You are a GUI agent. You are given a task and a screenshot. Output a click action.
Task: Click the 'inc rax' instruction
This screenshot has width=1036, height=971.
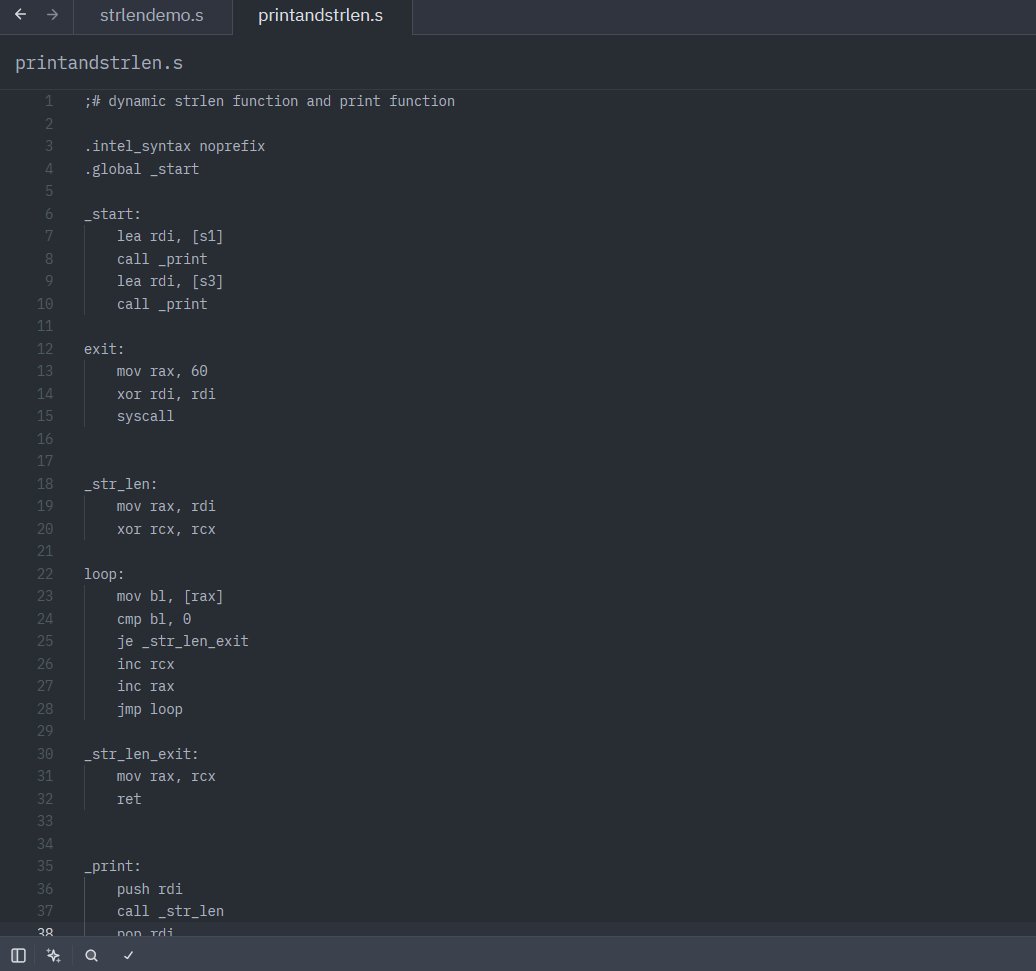click(145, 686)
